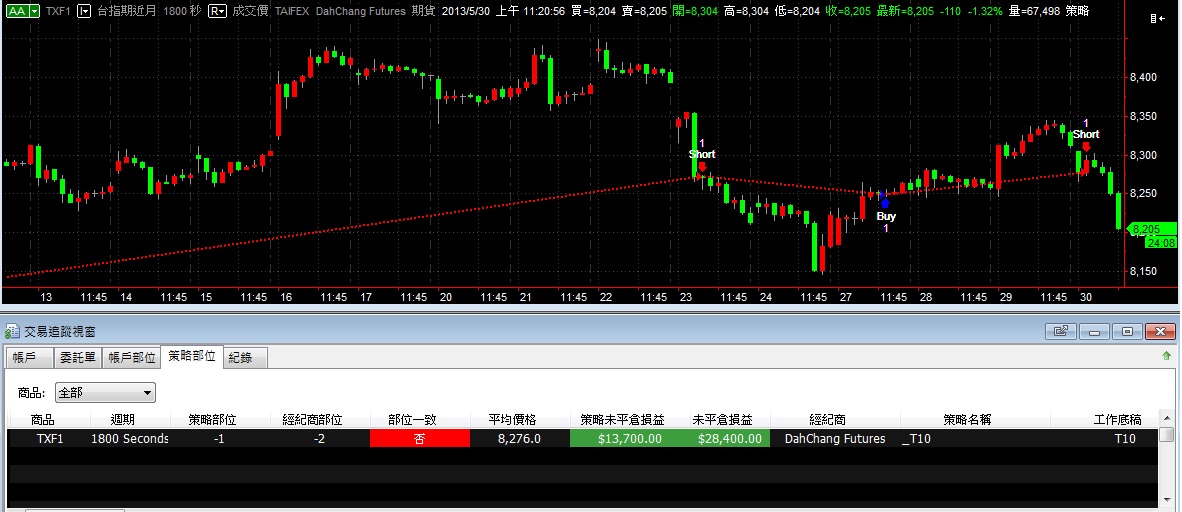This screenshot has height=512, width=1182.
Task: Switch to the 帳戶部位 tab
Action: pyautogui.click(x=131, y=357)
